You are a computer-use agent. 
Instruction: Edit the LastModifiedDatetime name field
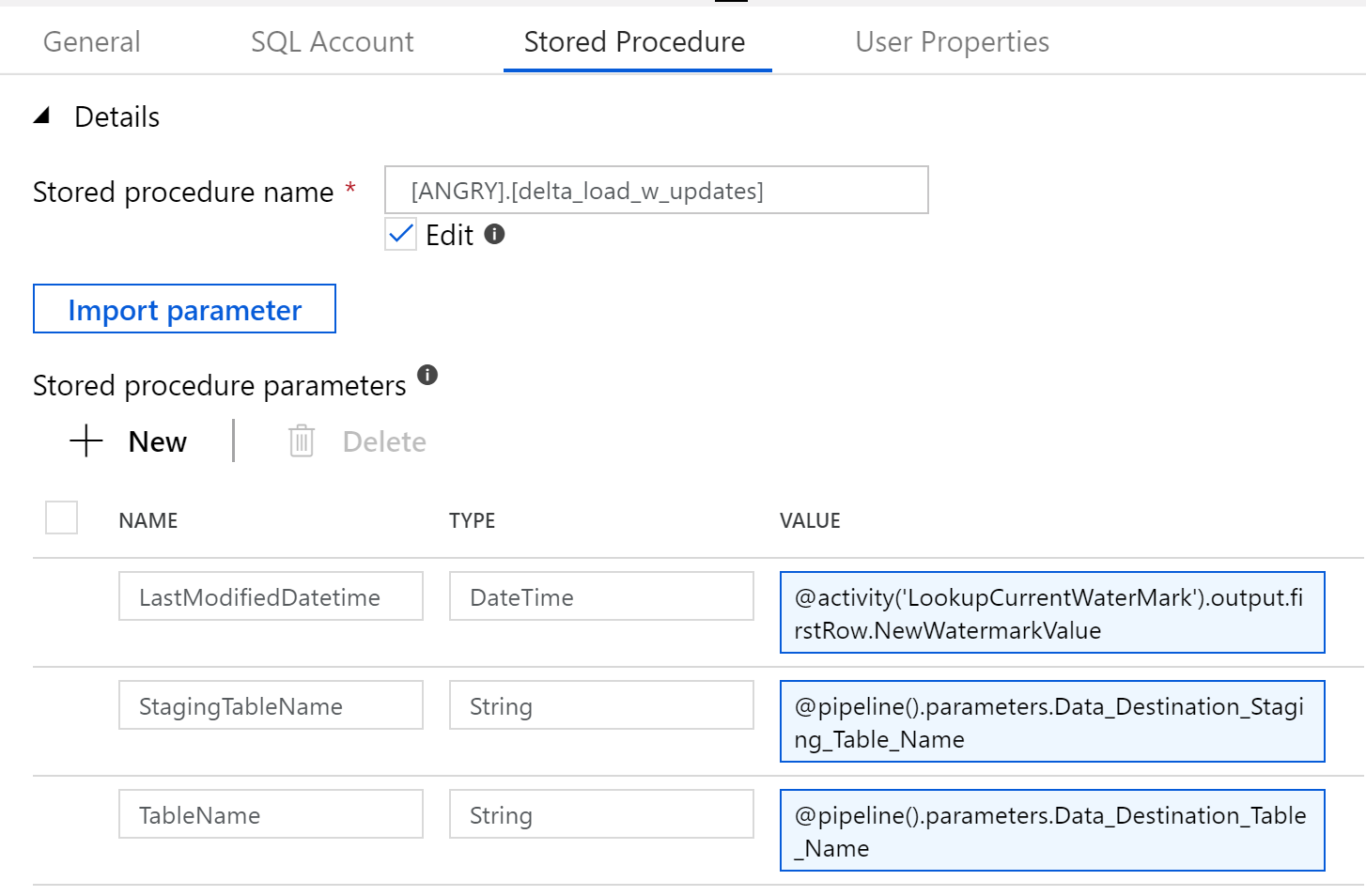pos(271,596)
